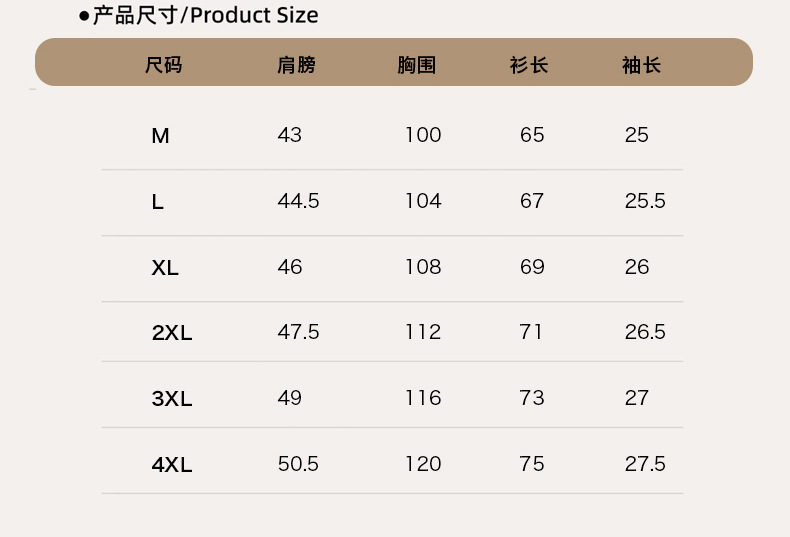Select the sleeve length value 26.5
Image resolution: width=790 pixels, height=537 pixels.
pyautogui.click(x=645, y=332)
